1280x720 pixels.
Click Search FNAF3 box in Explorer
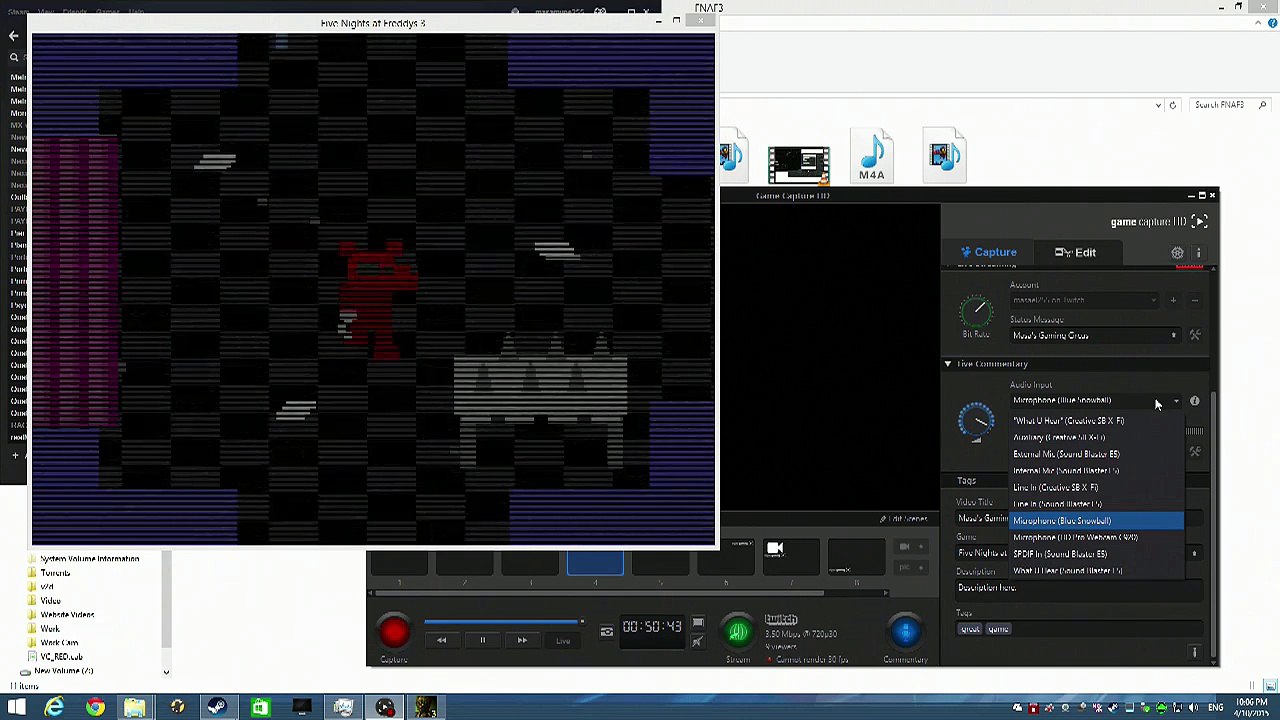pos(1230,105)
